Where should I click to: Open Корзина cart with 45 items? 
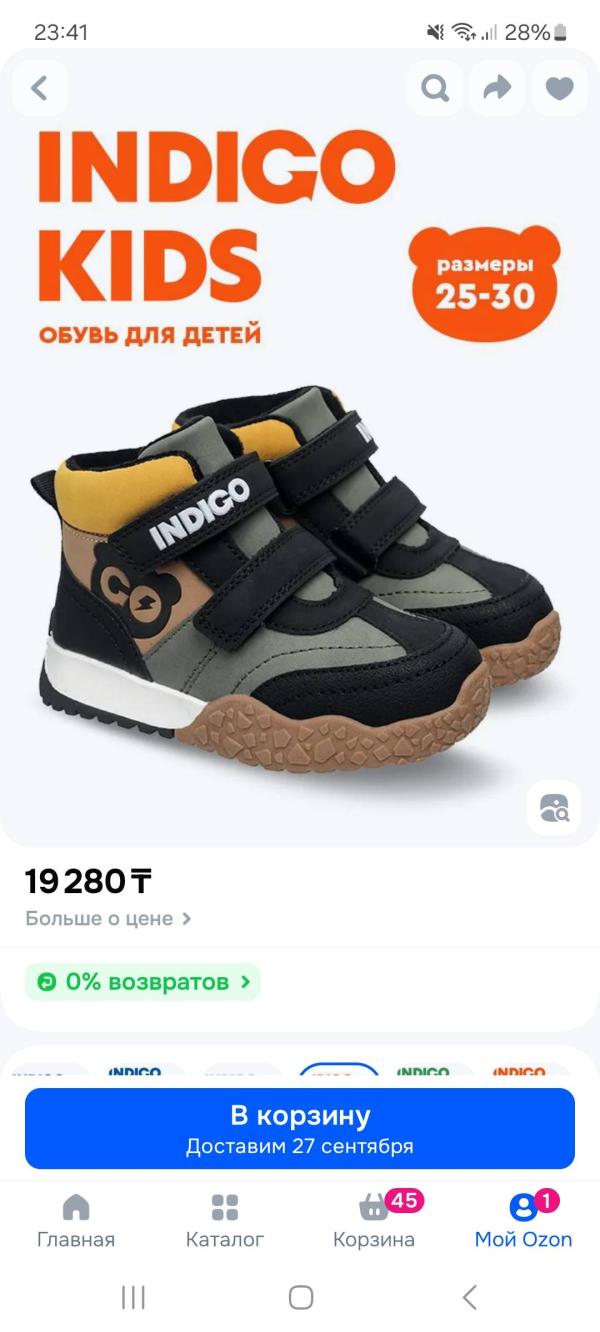coord(375,1221)
